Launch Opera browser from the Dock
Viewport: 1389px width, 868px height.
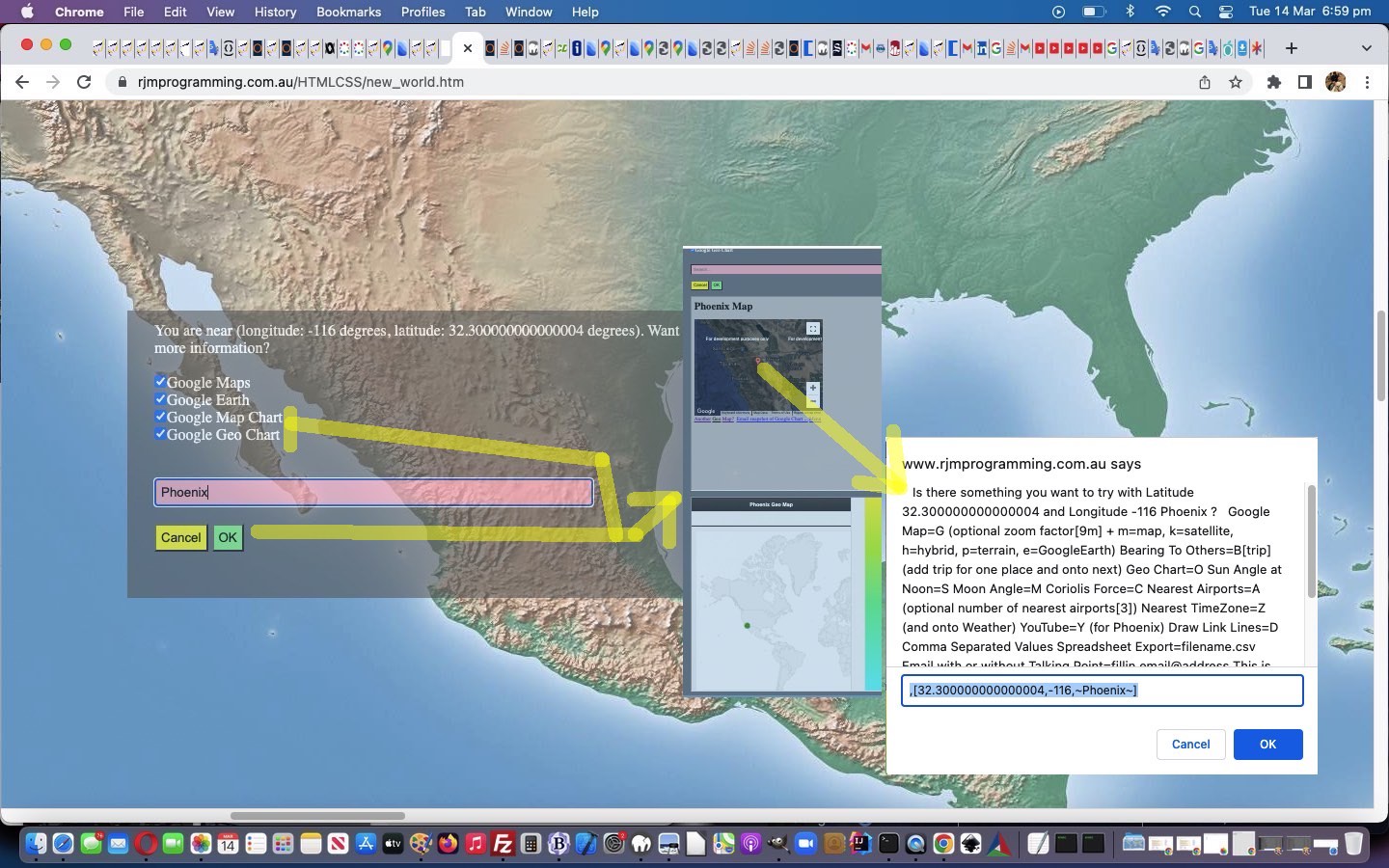pyautogui.click(x=147, y=844)
